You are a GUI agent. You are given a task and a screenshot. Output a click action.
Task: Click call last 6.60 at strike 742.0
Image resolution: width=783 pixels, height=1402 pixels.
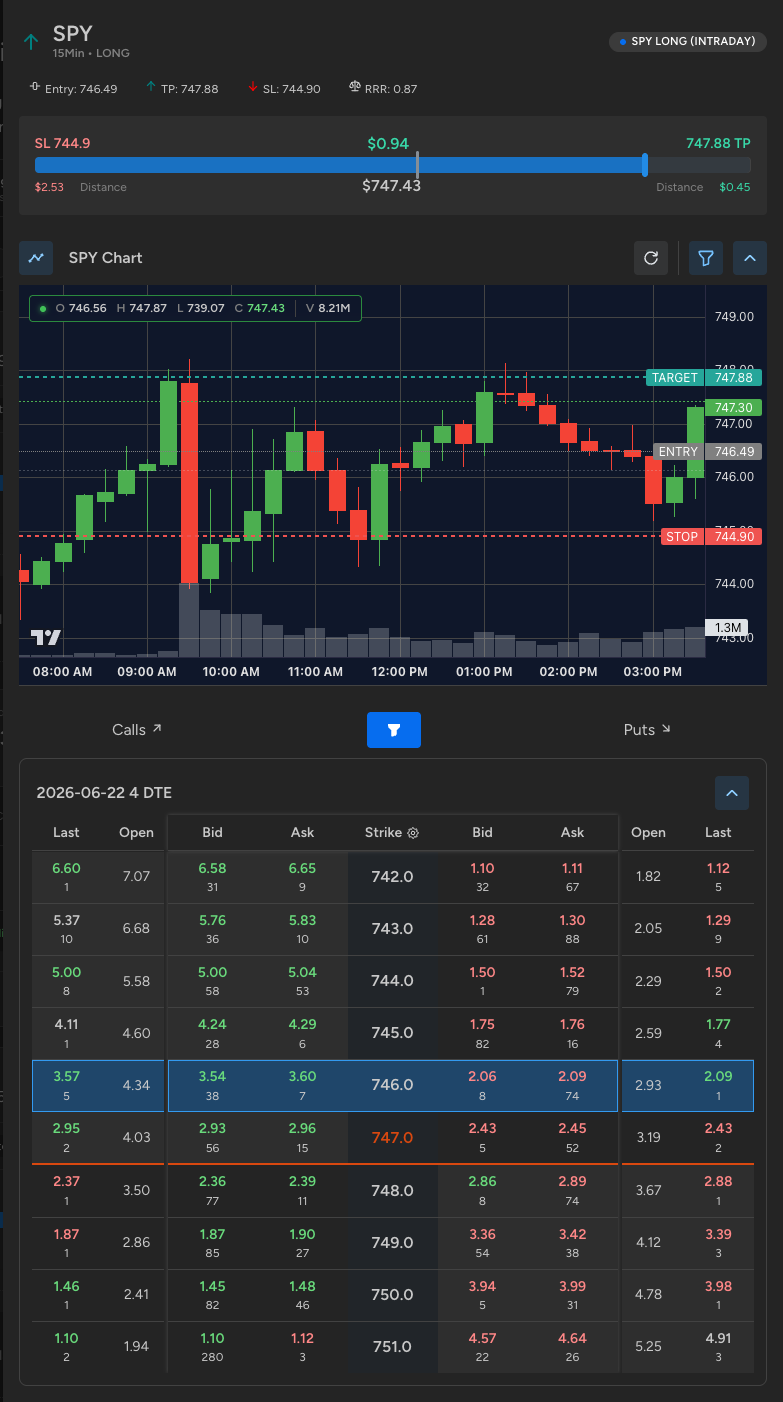tap(66, 868)
